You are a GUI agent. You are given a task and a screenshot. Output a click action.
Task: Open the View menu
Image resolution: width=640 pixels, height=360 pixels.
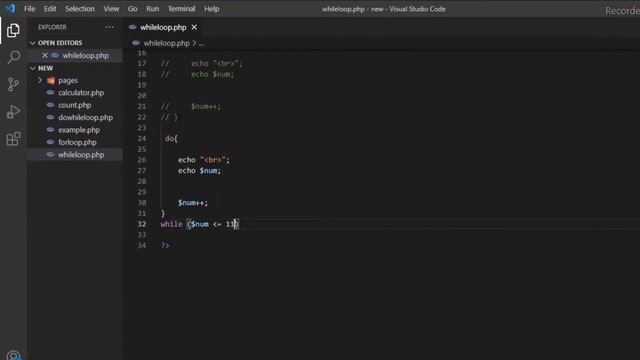click(111, 9)
